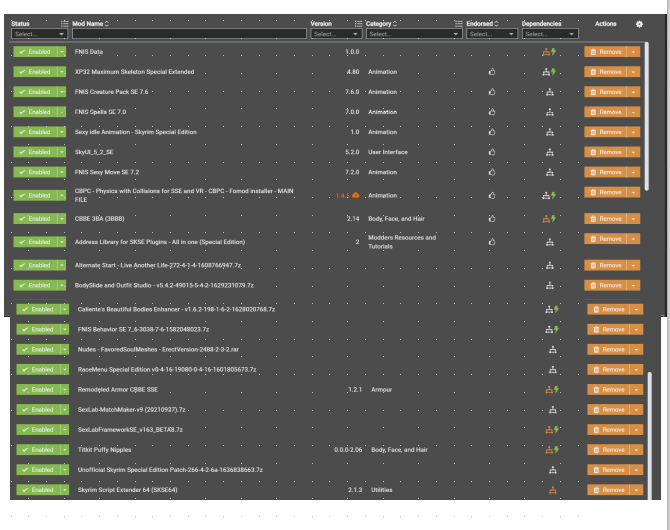This screenshot has width=670, height=530.
Task: Open Endorsed filter Select dropdown
Action: click(x=492, y=34)
